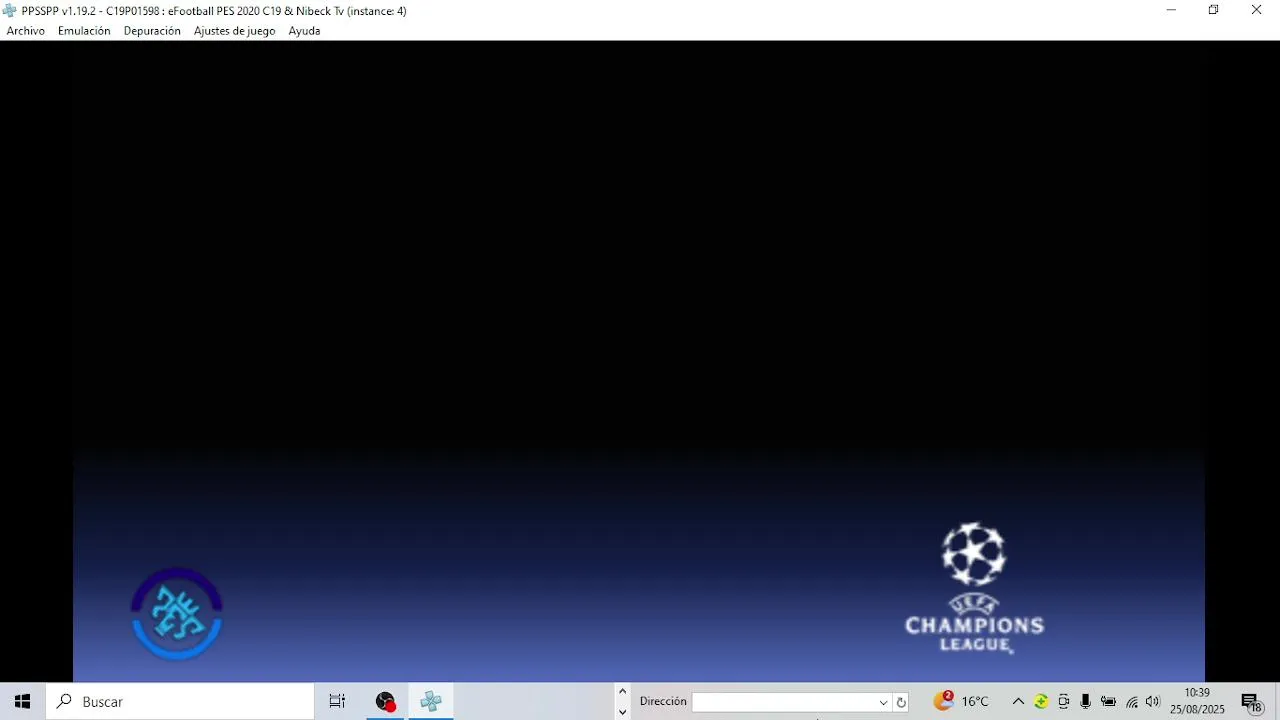This screenshot has width=1280, height=720.
Task: Click the taskbar toolbar up arrow
Action: (x=622, y=691)
